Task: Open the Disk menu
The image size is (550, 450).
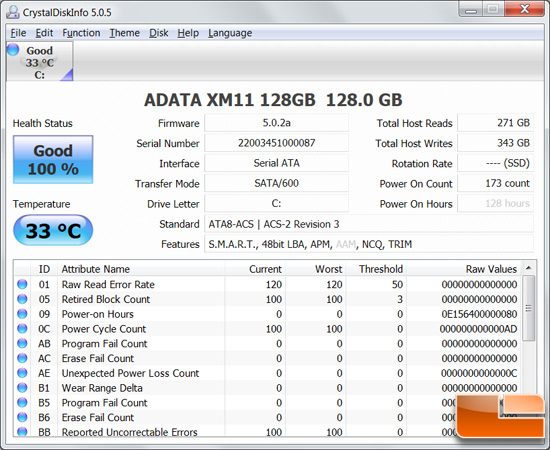Action: coord(159,33)
